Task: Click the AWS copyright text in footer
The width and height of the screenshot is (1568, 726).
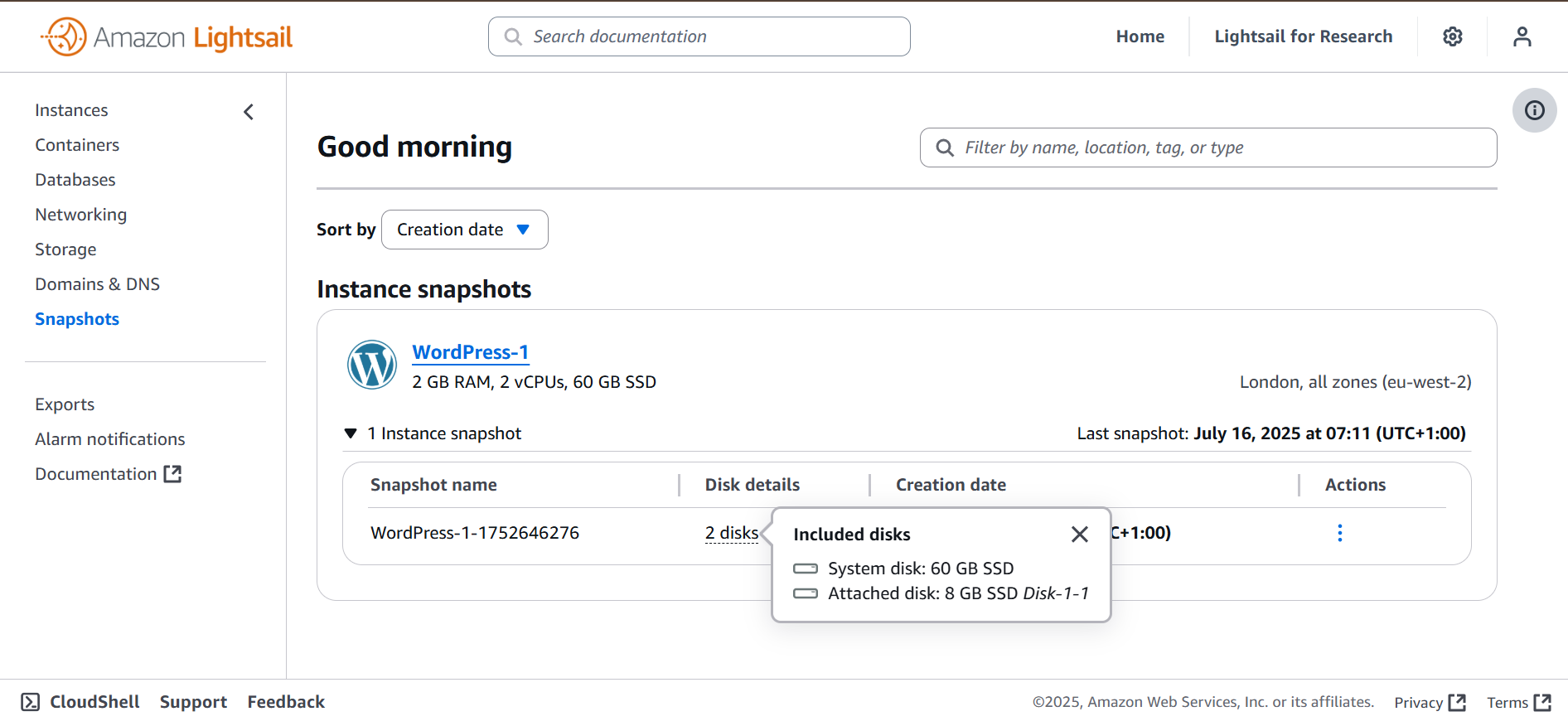Action: [1203, 703]
